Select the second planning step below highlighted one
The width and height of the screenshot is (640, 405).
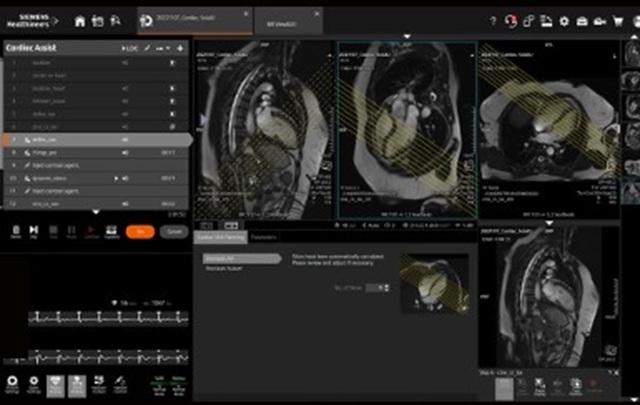point(224,269)
